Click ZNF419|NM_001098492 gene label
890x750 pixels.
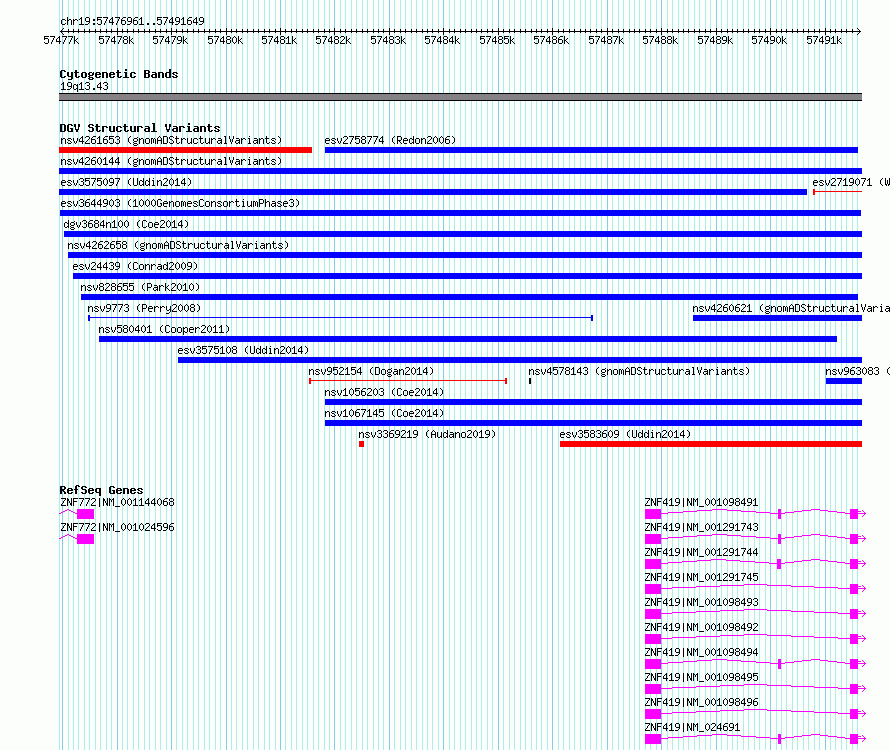point(702,627)
